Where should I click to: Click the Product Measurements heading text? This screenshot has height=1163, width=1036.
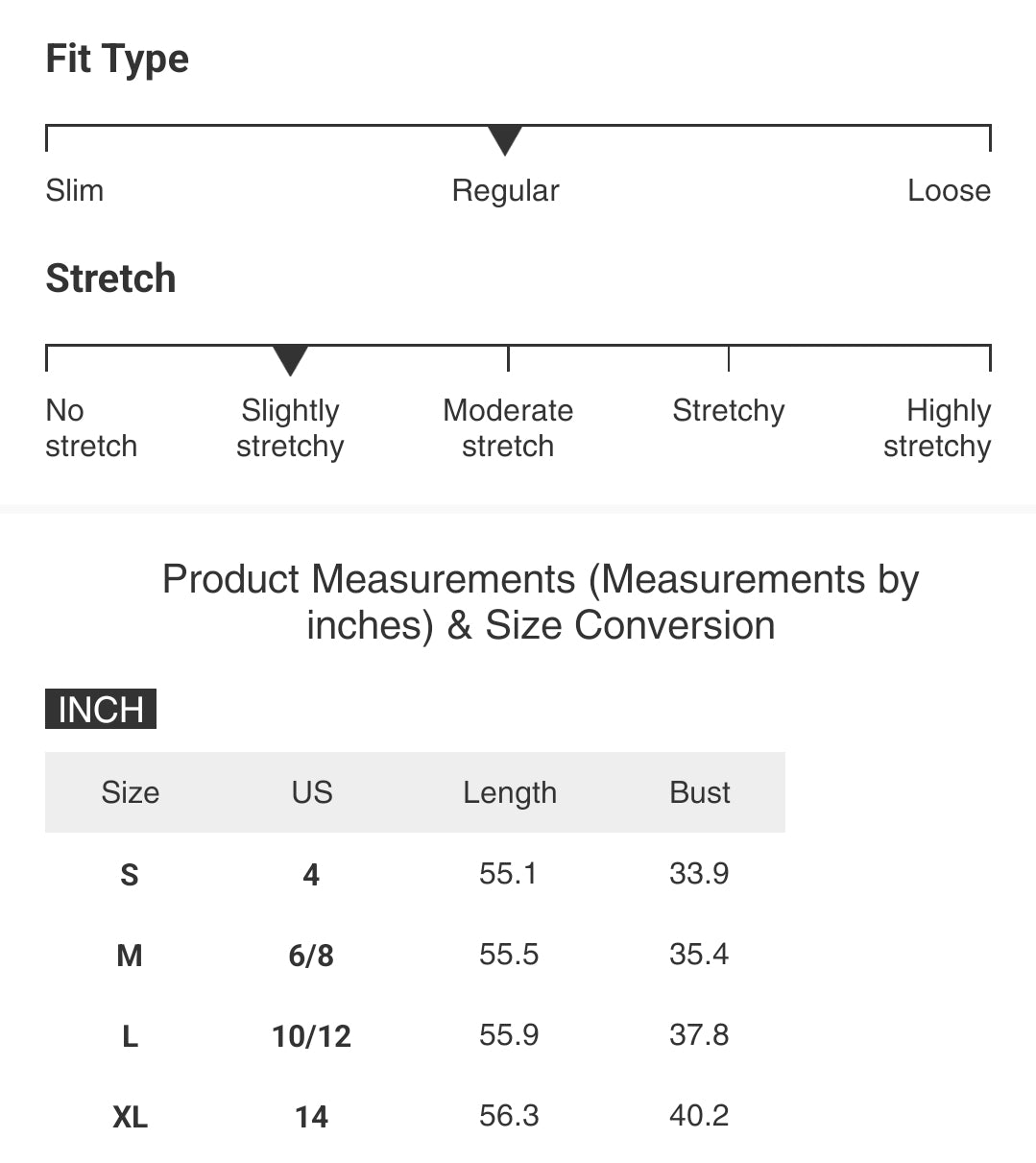541,602
